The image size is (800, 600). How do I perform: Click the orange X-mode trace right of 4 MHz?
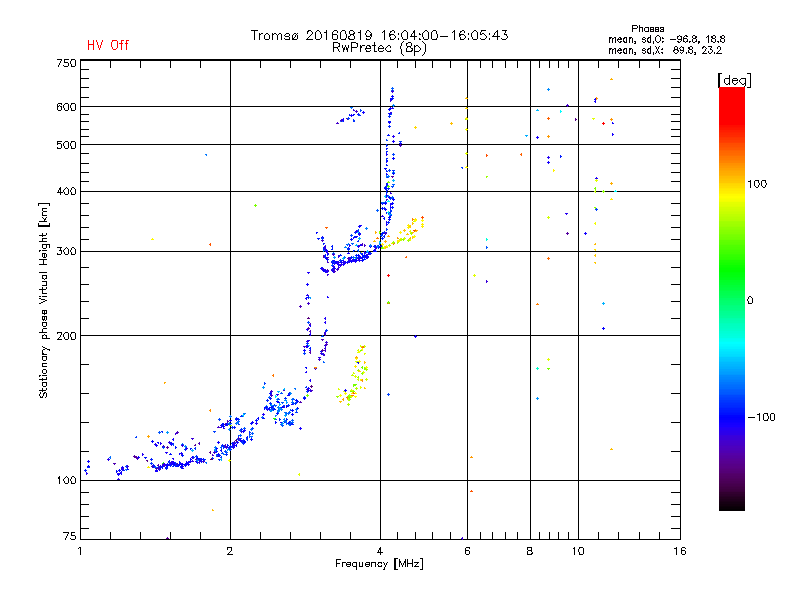pyautogui.click(x=403, y=233)
